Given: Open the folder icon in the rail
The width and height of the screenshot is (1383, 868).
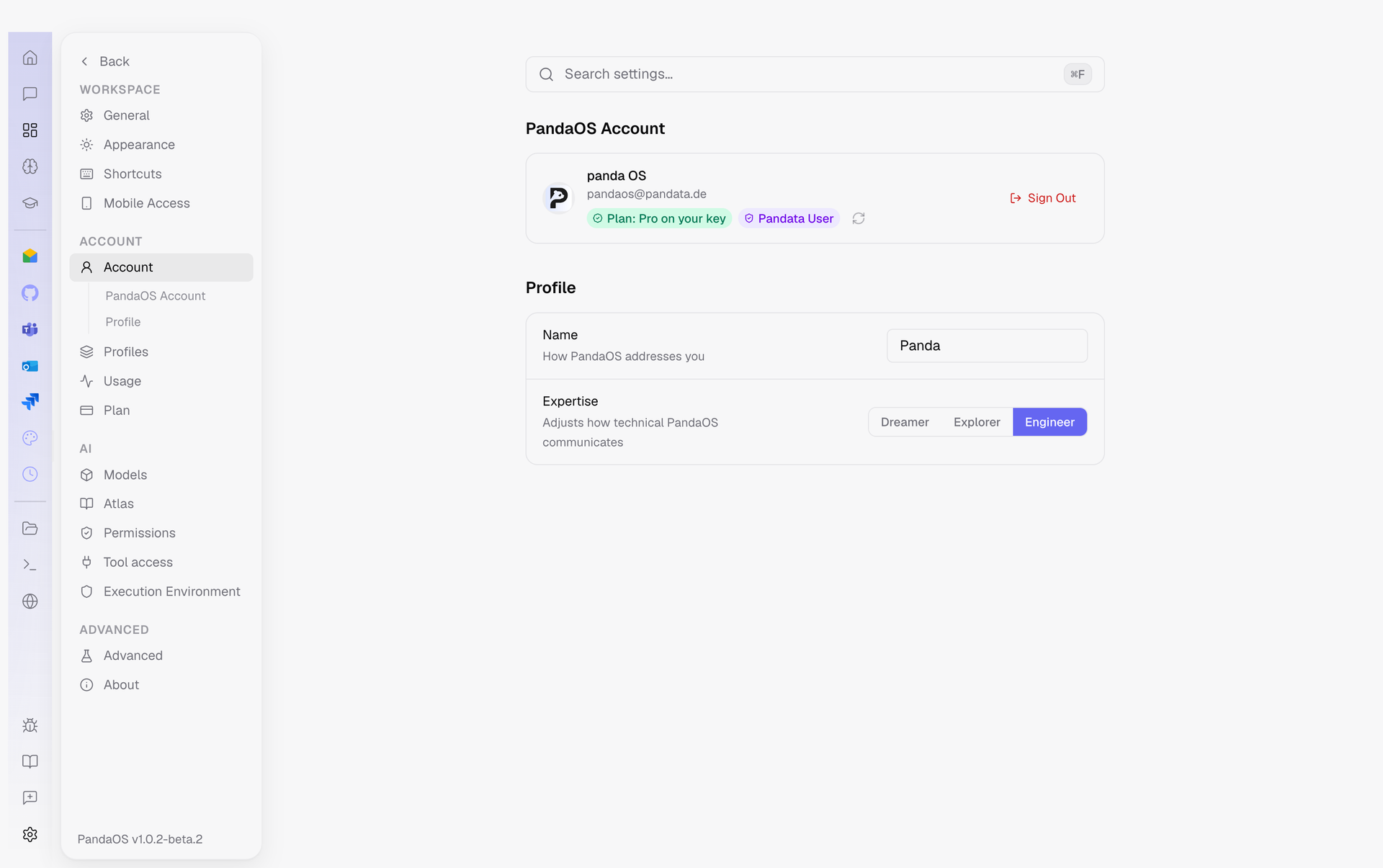Looking at the screenshot, I should [30, 528].
